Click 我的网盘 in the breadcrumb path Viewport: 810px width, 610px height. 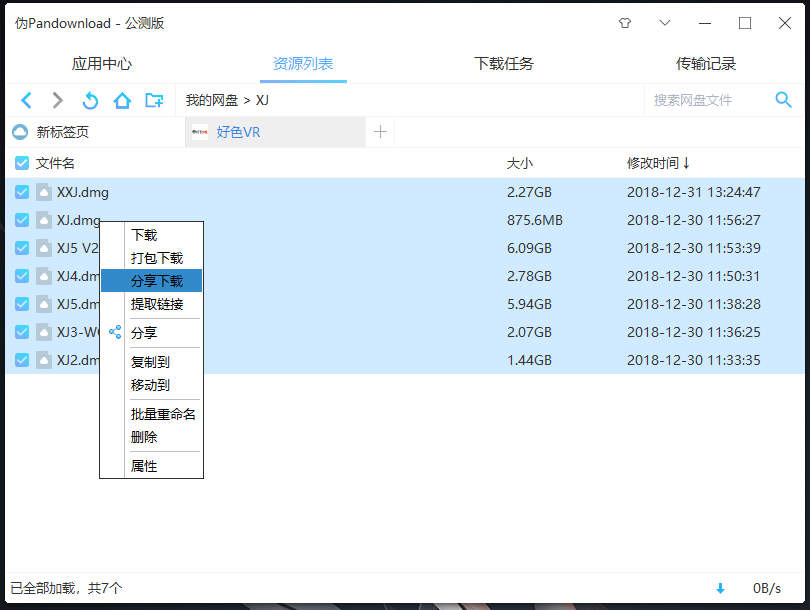(x=212, y=100)
